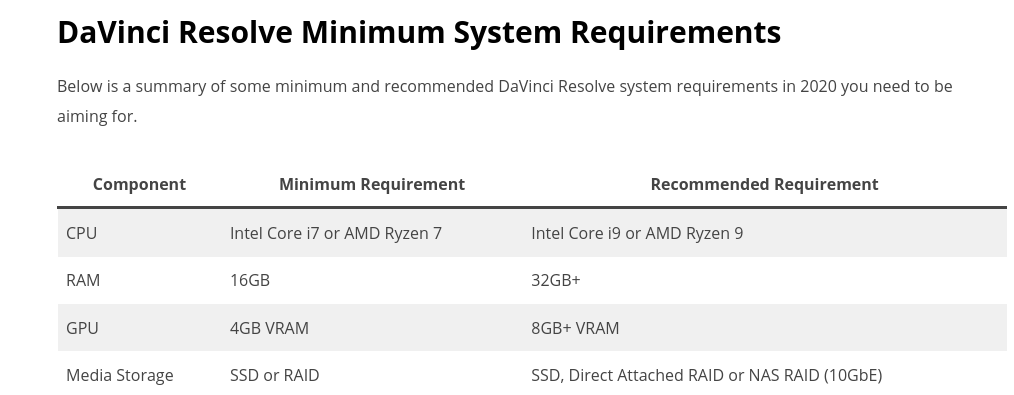The image size is (1014, 395).
Task: Click the Component column header
Action: click(139, 184)
